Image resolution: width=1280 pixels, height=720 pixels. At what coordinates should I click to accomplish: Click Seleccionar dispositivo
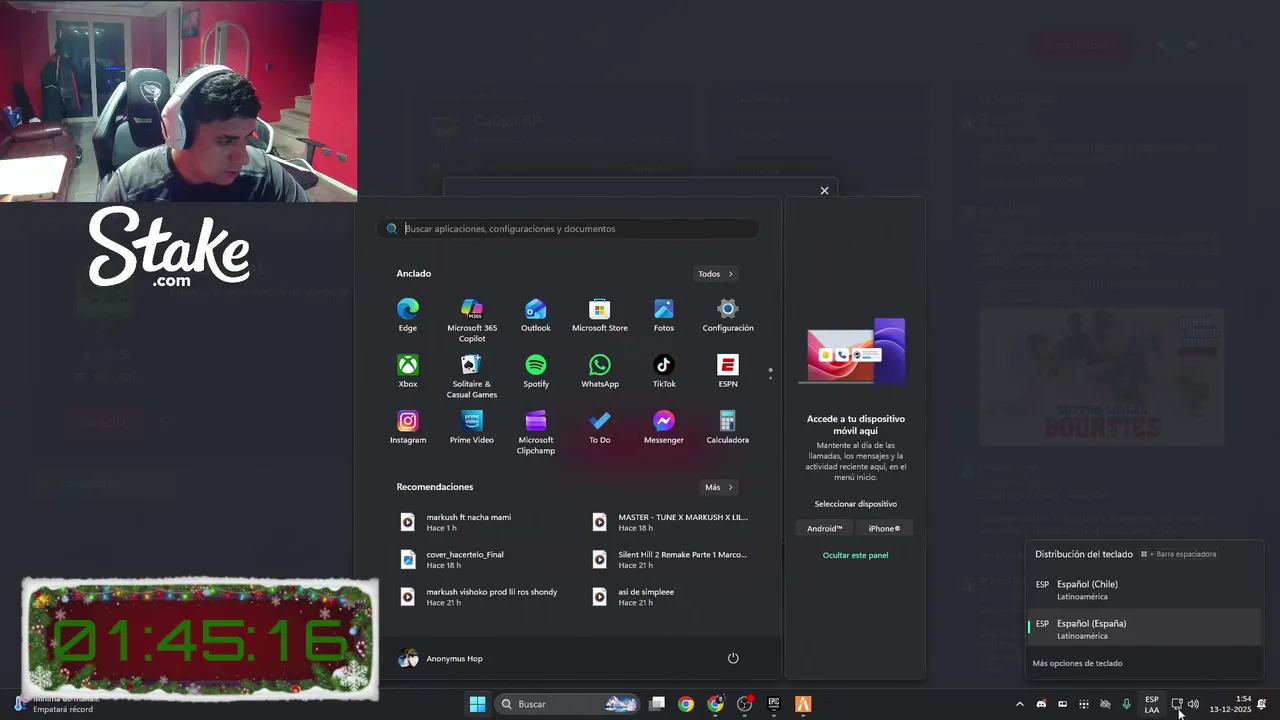[855, 504]
